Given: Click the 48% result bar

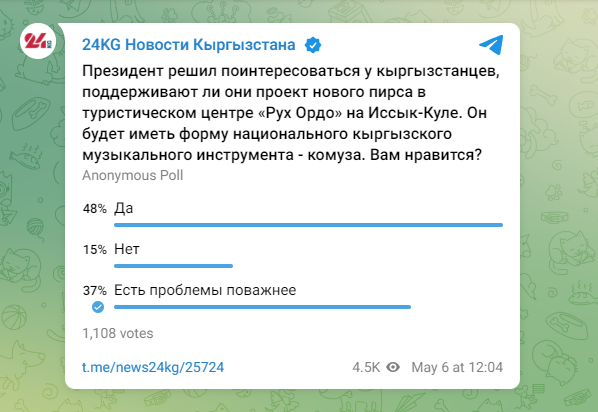Looking at the screenshot, I should [x=308, y=225].
